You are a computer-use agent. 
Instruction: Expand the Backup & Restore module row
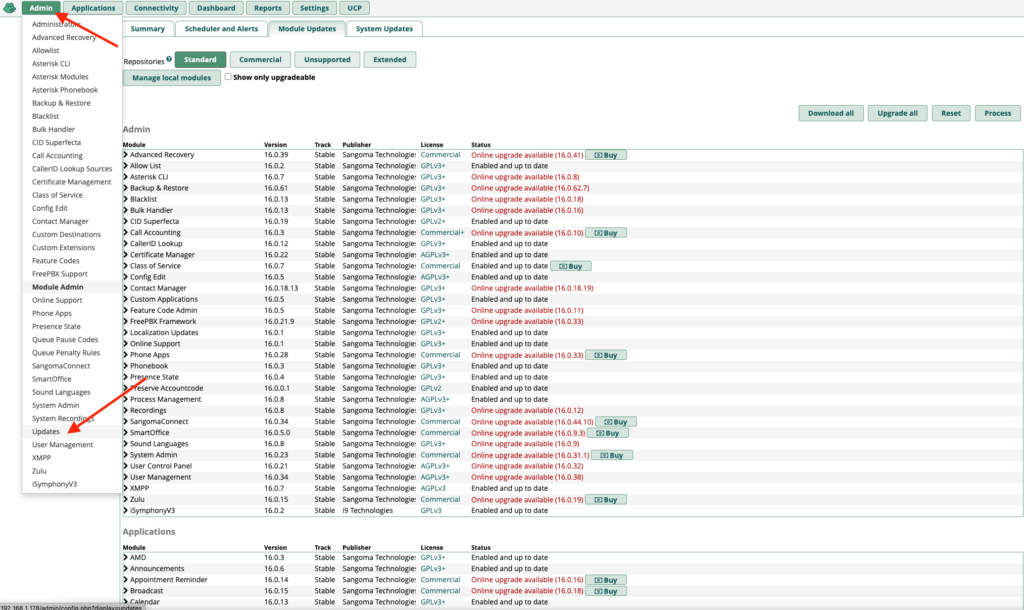158,188
